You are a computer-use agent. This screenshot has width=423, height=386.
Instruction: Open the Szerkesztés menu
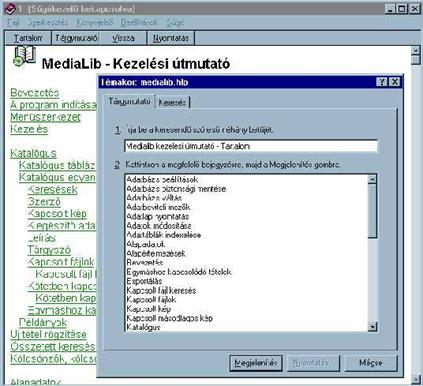click(48, 23)
